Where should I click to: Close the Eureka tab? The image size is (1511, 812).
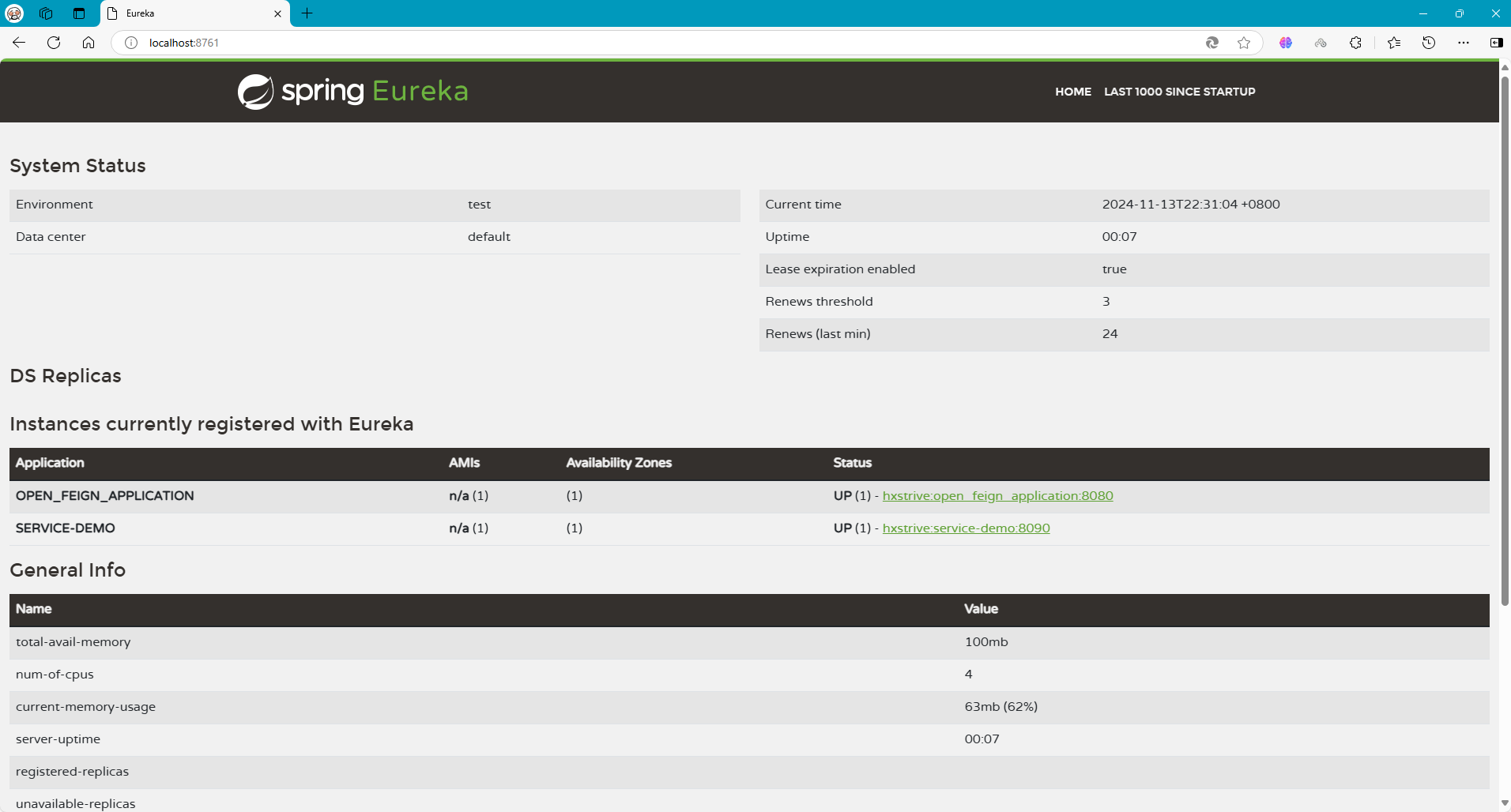point(277,13)
